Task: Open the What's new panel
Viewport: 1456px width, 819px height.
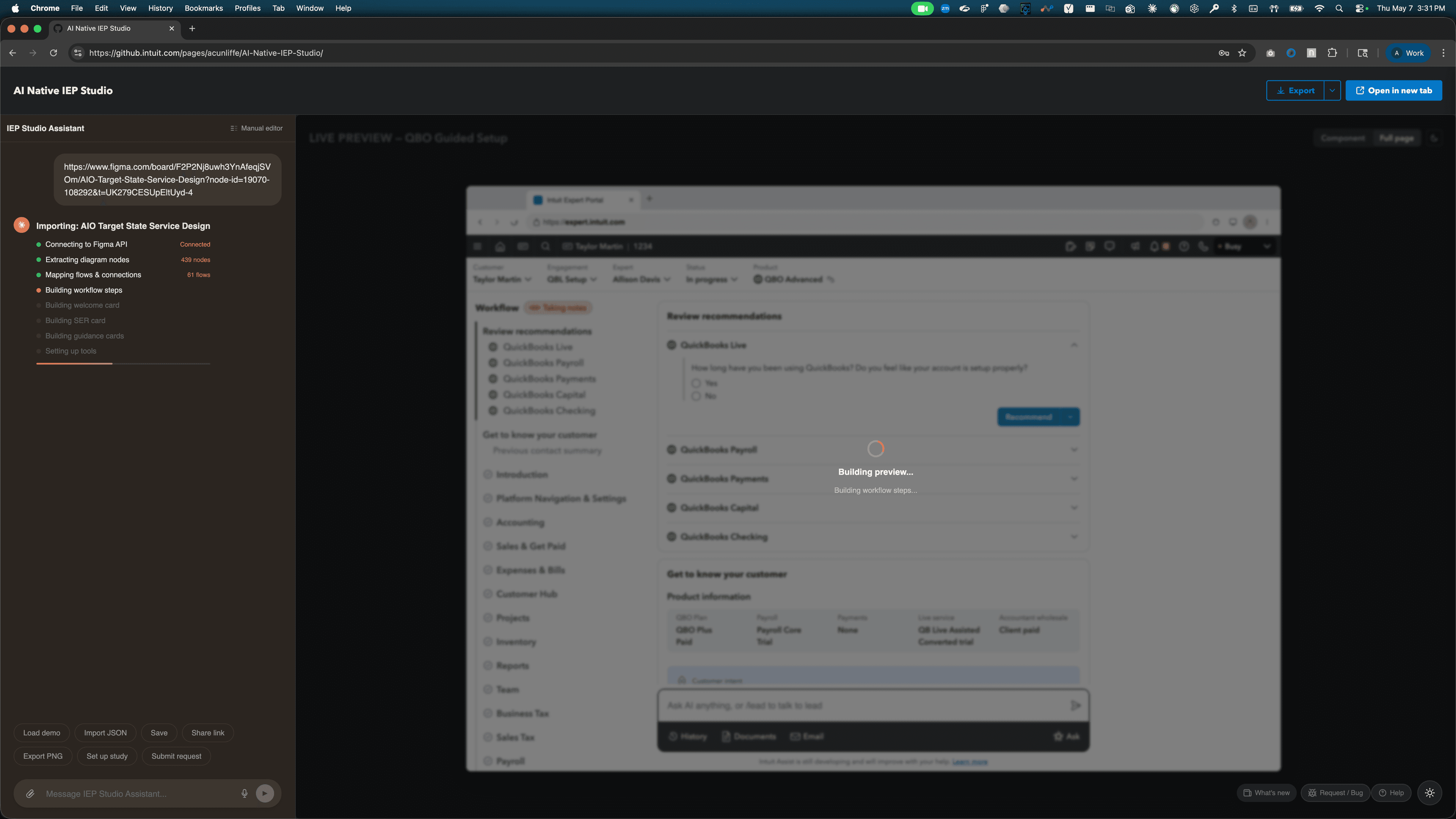Action: coord(1267,792)
